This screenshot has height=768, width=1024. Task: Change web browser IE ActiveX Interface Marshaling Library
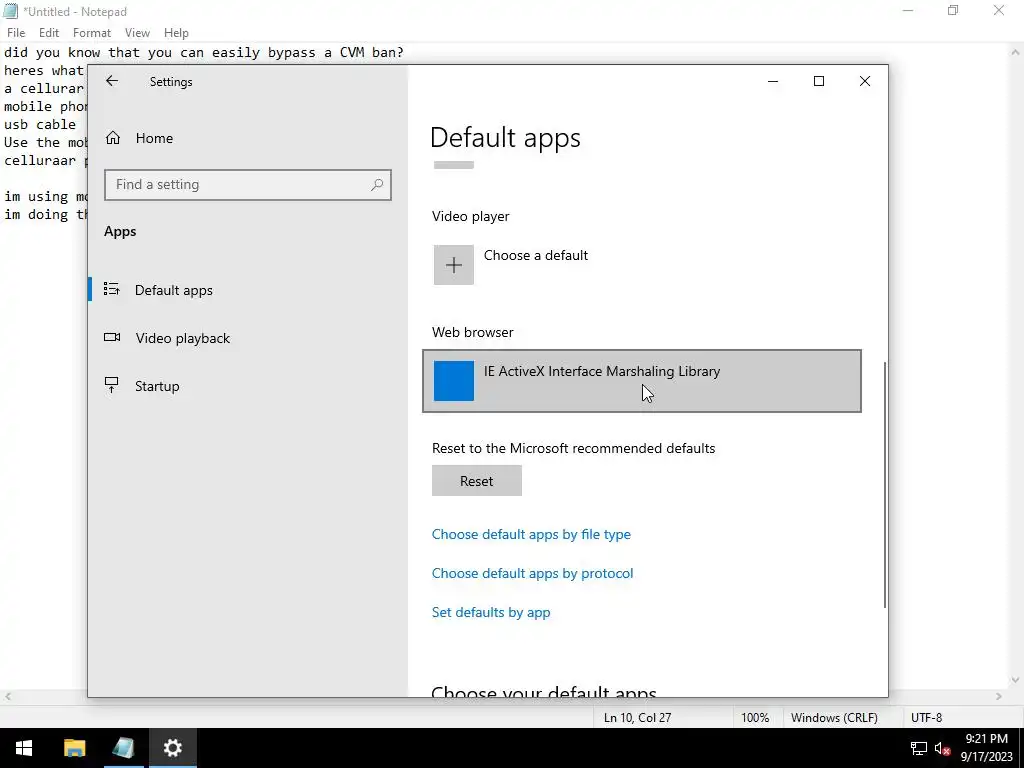641,381
